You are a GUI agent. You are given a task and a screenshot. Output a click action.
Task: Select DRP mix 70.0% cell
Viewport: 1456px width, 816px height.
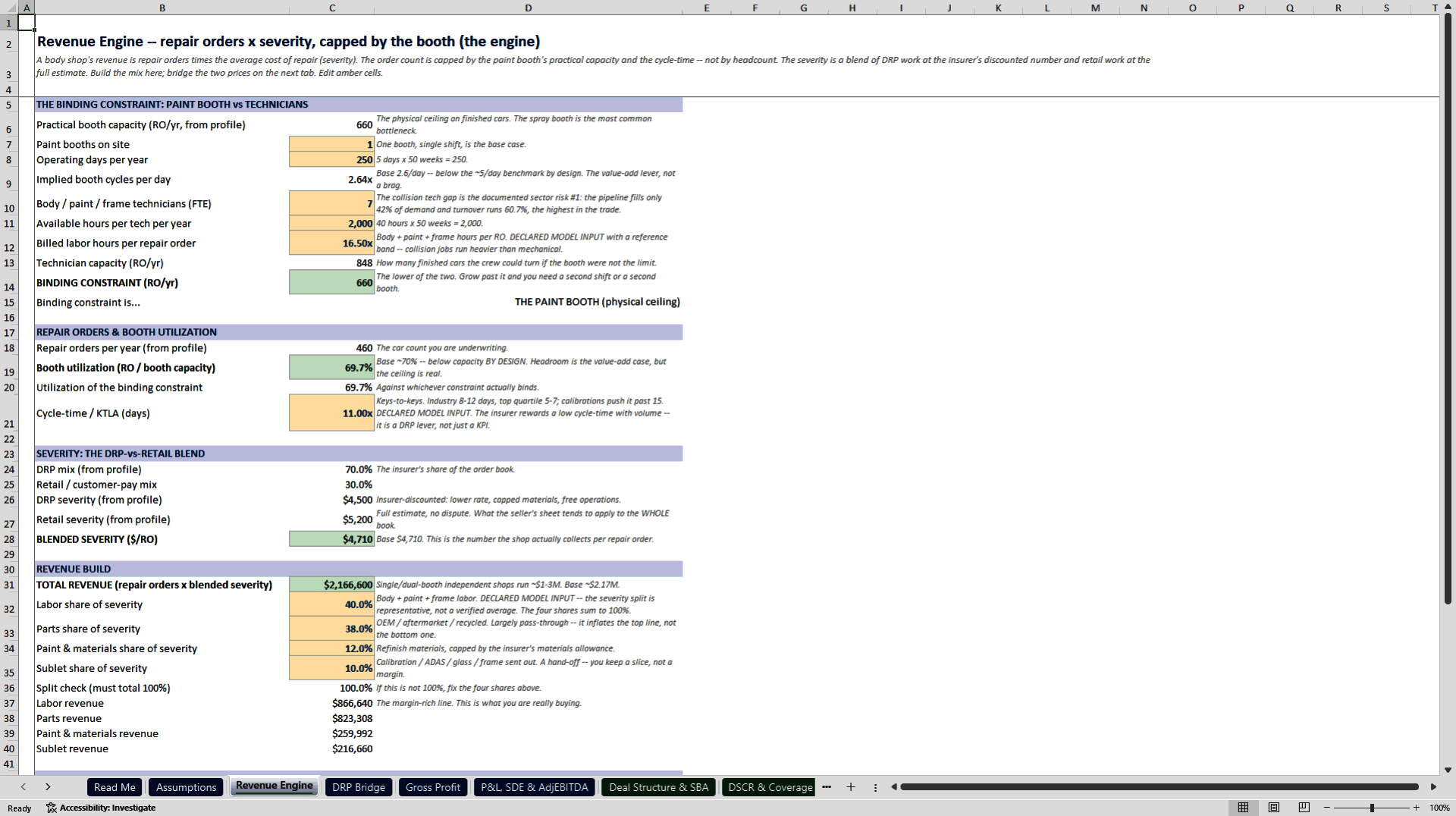[x=332, y=469]
